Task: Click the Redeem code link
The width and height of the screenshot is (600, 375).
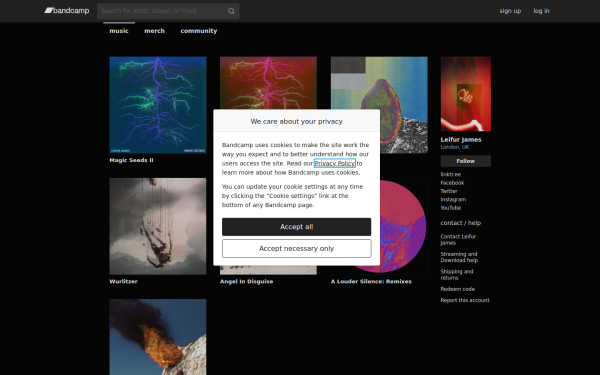Action: [x=457, y=289]
